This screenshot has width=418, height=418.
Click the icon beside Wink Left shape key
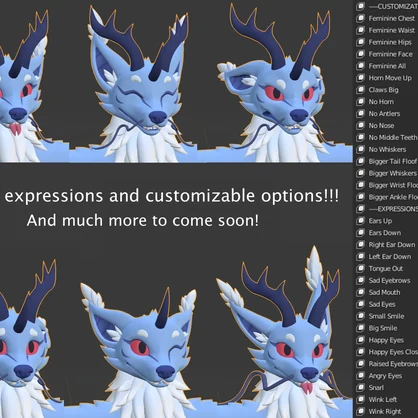[360, 400]
